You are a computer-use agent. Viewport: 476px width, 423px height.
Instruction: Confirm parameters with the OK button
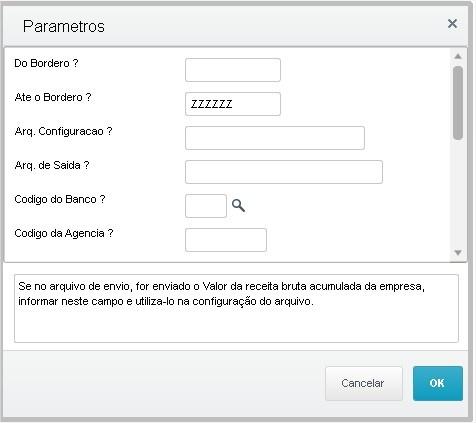tap(438, 383)
